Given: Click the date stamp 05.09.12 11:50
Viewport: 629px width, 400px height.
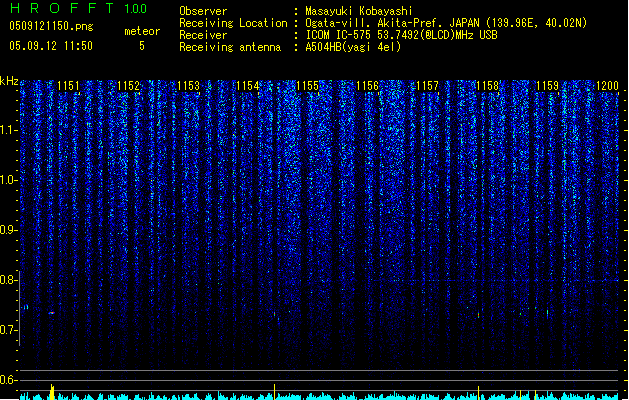Looking at the screenshot, I should [51, 46].
